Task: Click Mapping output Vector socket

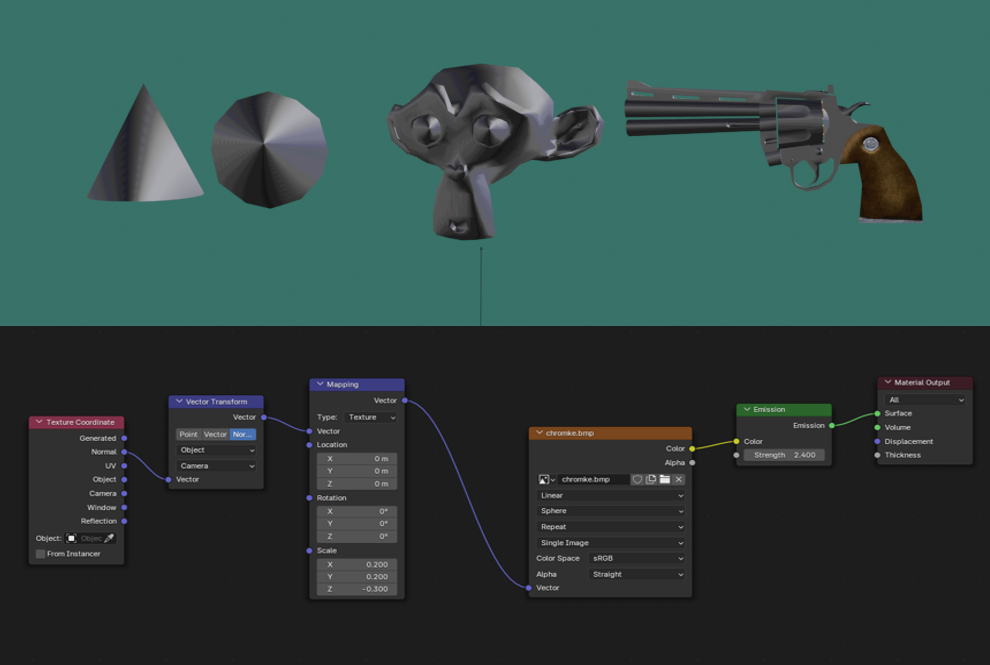Action: coord(405,400)
